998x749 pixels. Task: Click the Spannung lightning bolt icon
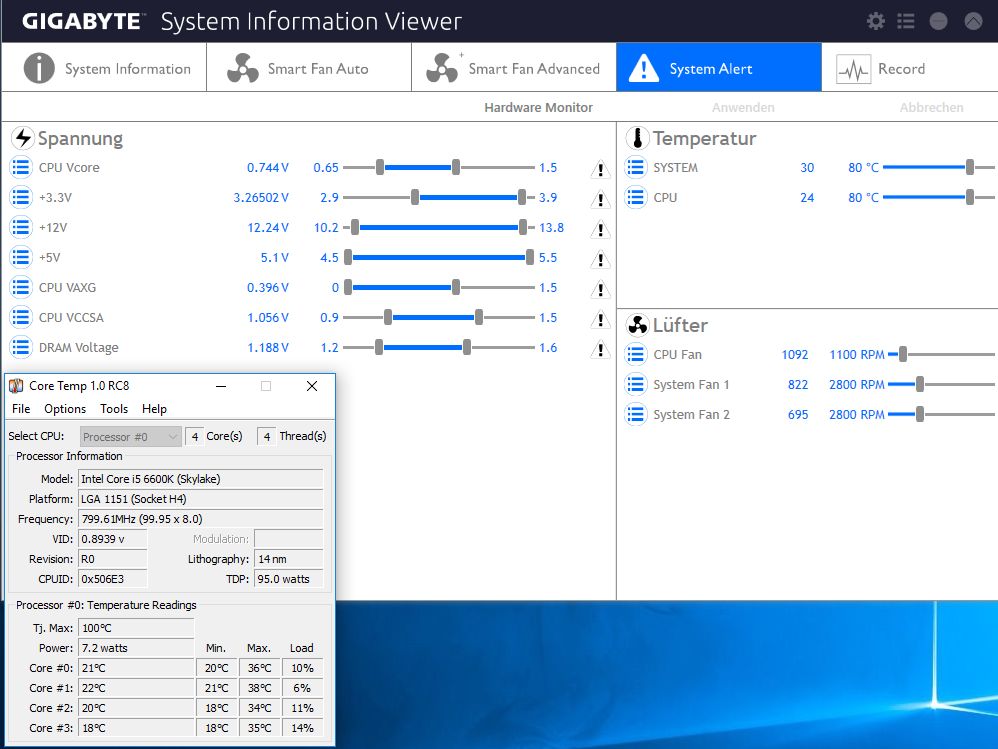(x=23, y=137)
